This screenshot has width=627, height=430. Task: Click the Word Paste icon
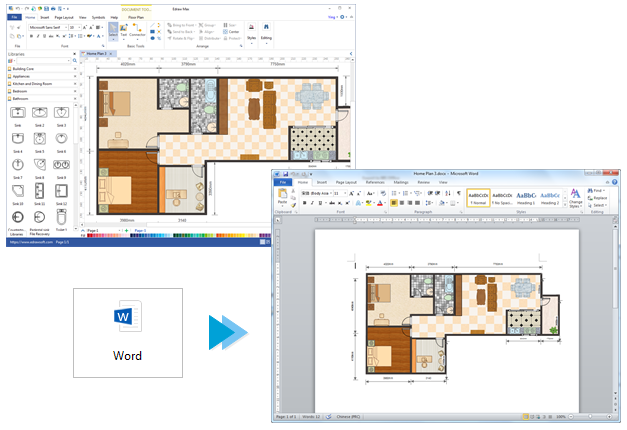coord(284,194)
